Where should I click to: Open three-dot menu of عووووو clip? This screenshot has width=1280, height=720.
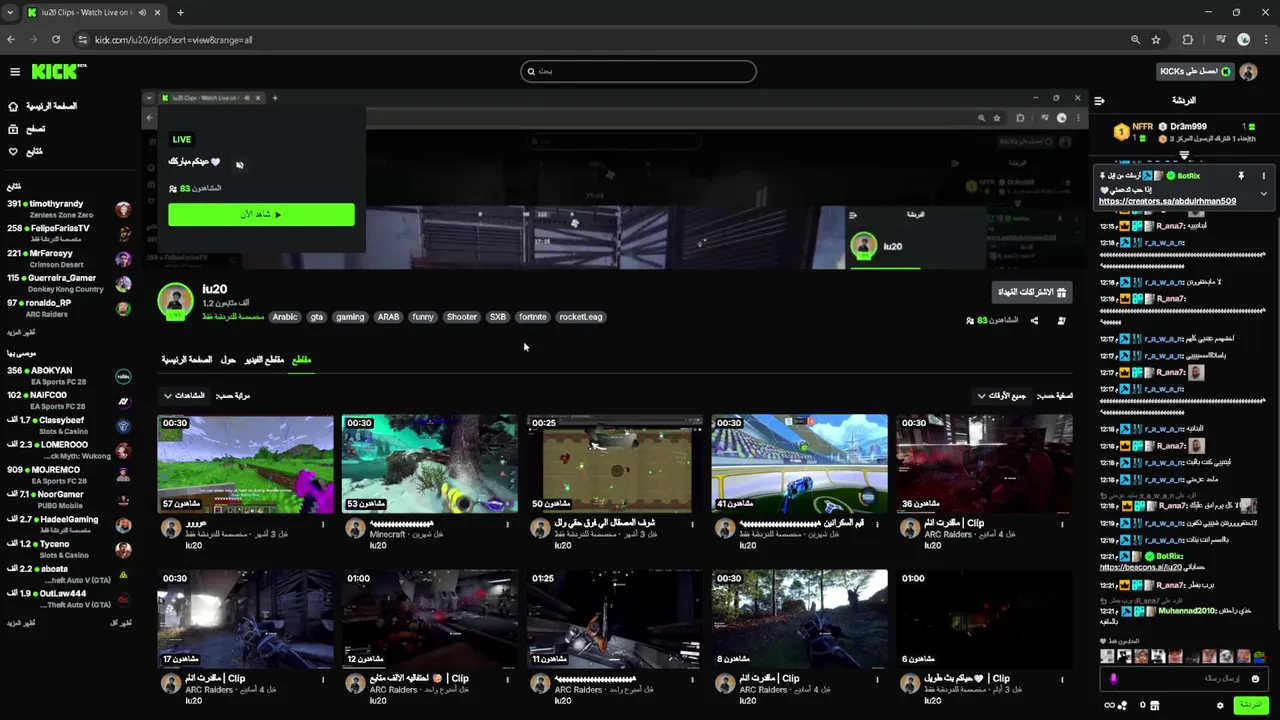[323, 524]
